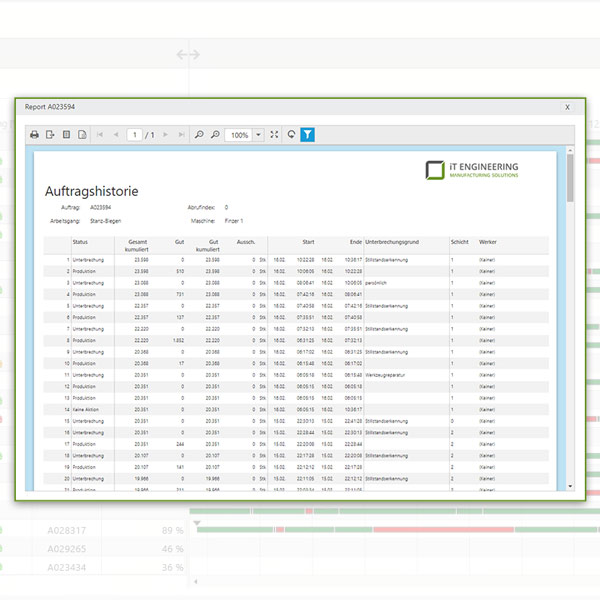Screen dimensions: 600x600
Task: Zoom in the report view
Action: pyautogui.click(x=215, y=134)
